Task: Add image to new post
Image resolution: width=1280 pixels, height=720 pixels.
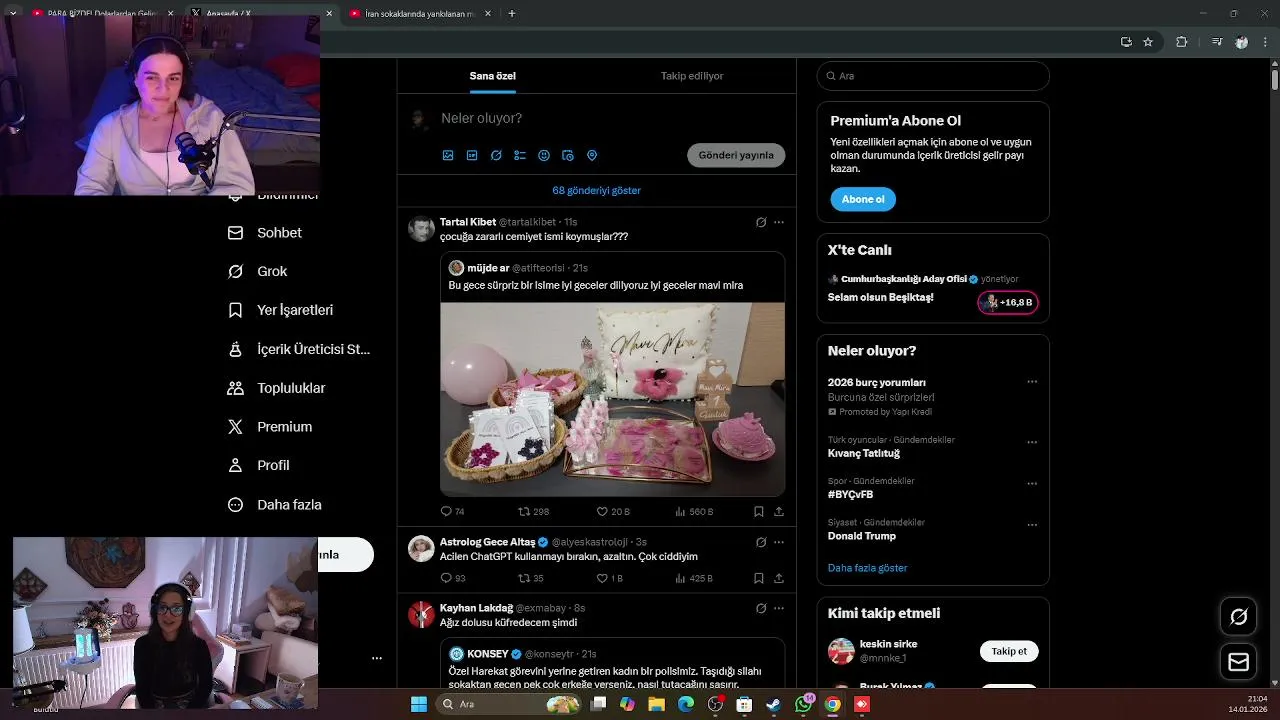Action: pyautogui.click(x=448, y=155)
